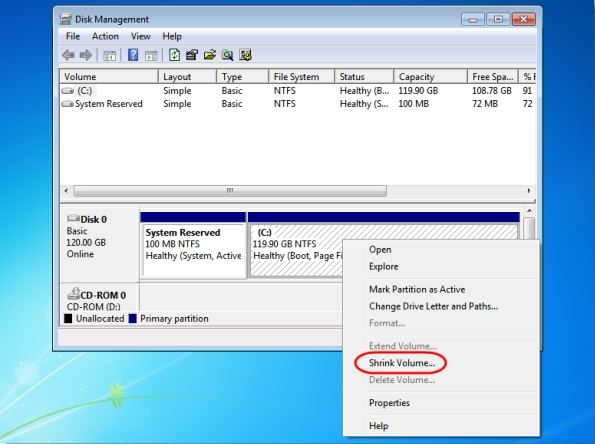Sort by the File System column header
This screenshot has width=595, height=444.
(x=302, y=77)
